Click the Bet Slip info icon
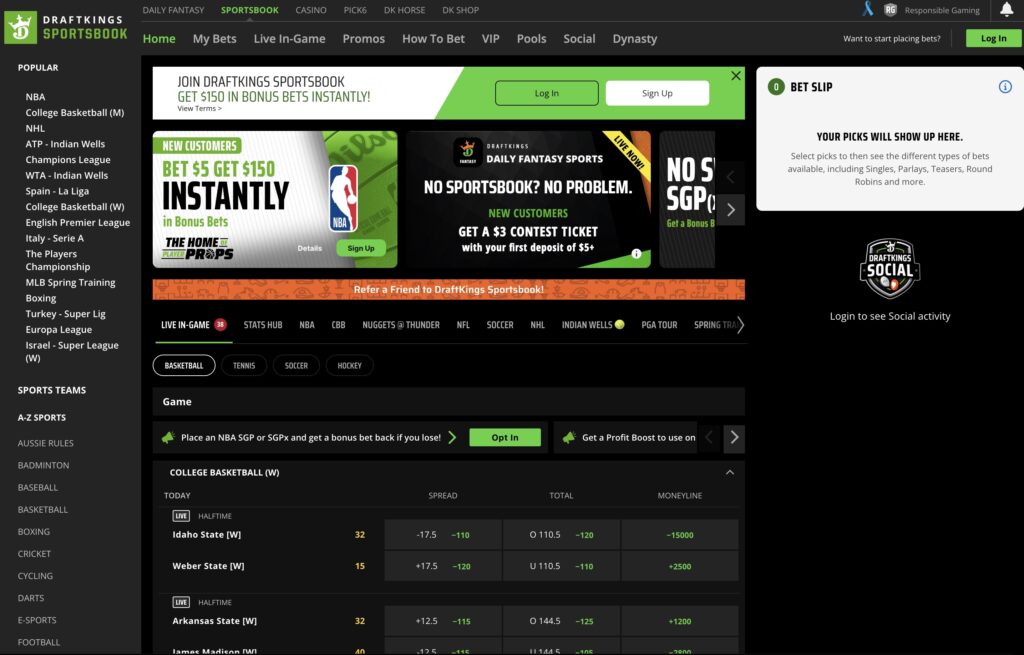Image resolution: width=1024 pixels, height=655 pixels. pos(1005,87)
